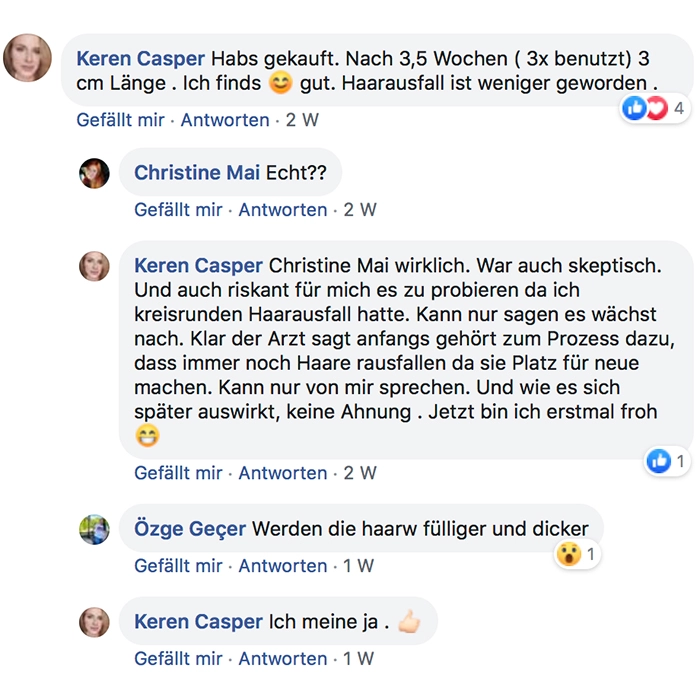
Task: Like the 'Ich meine ja' comment
Action: coord(179,659)
